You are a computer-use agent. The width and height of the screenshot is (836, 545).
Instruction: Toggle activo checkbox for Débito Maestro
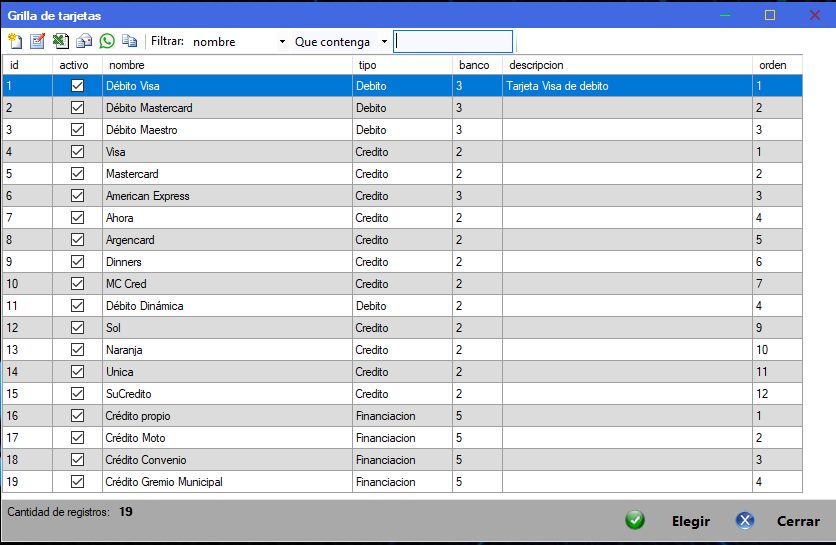[77, 130]
